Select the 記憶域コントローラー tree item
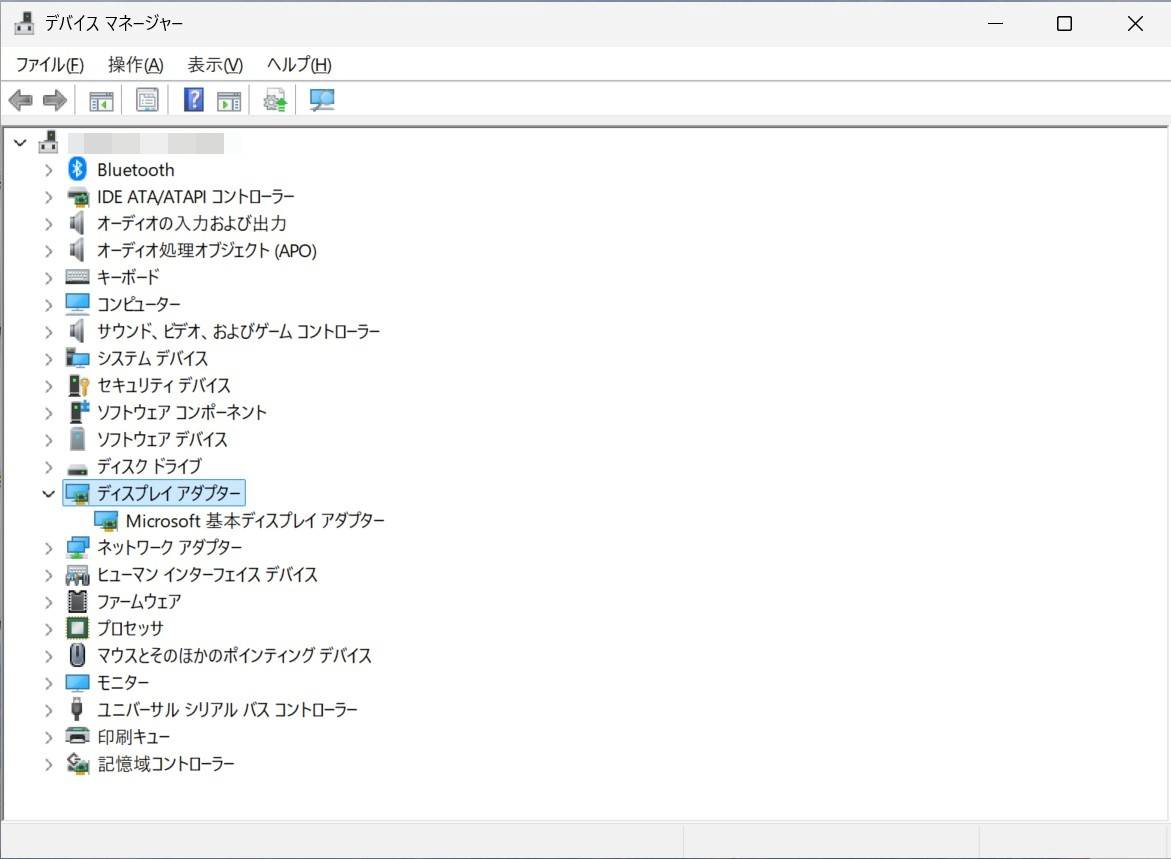1171x859 pixels. tap(167, 763)
